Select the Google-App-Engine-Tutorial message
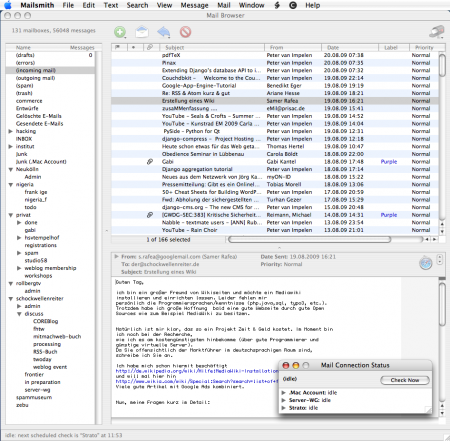Image resolution: width=450 pixels, height=441 pixels. tap(275, 86)
